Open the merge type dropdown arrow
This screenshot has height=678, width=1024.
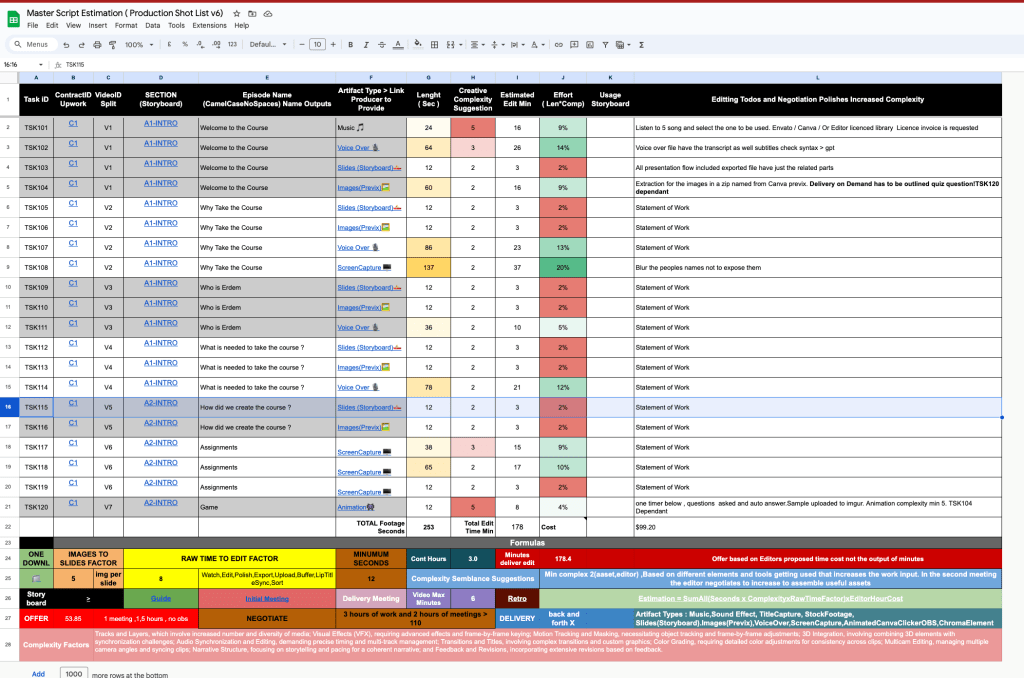pos(460,45)
